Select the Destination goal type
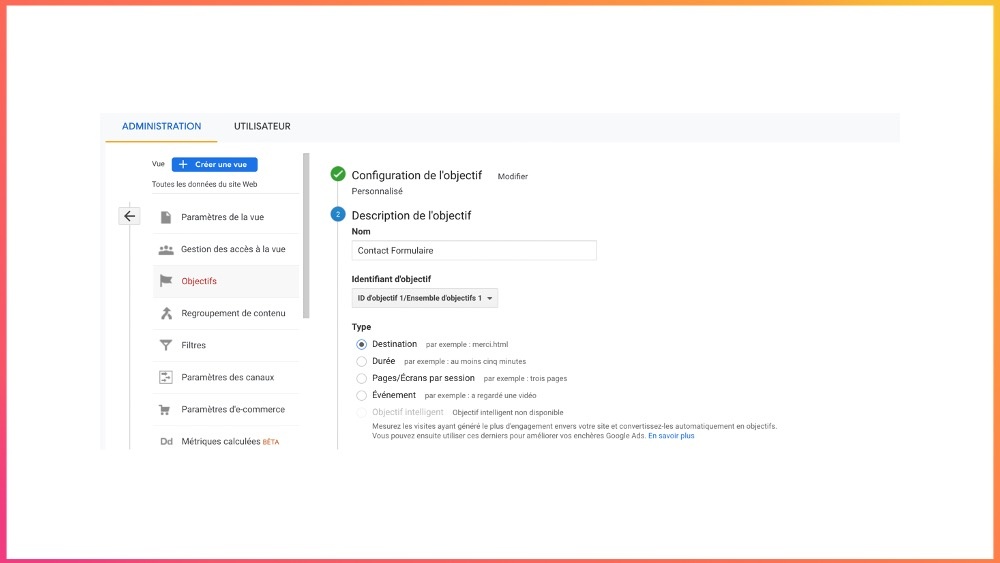Image resolution: width=1000 pixels, height=563 pixels. tap(362, 344)
